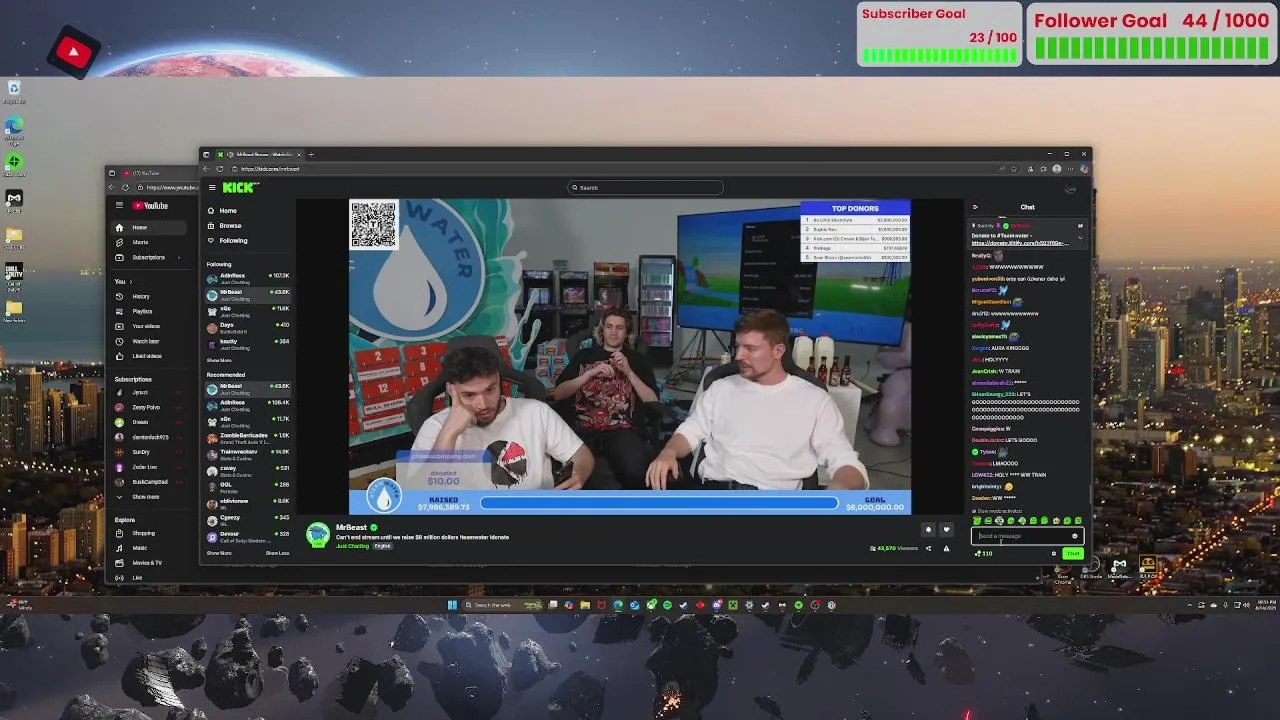Image resolution: width=1280 pixels, height=720 pixels.
Task: Open ZombieBarricades in Recommended list
Action: pos(248,438)
